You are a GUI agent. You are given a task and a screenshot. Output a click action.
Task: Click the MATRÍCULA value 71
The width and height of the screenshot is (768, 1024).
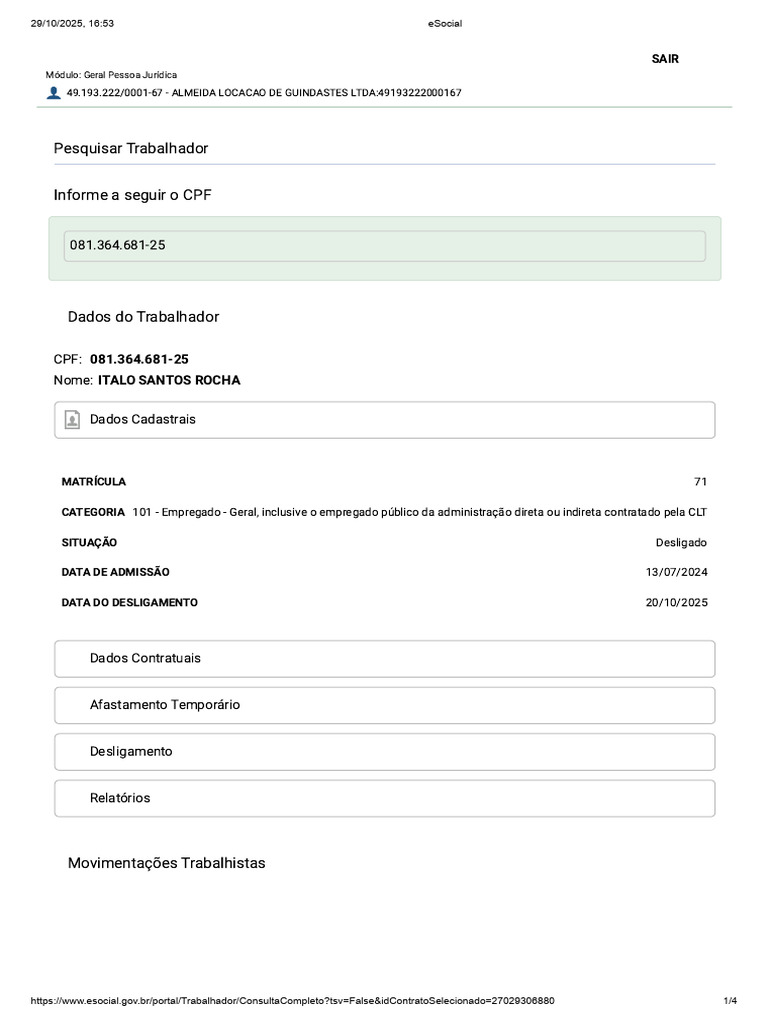(x=700, y=481)
